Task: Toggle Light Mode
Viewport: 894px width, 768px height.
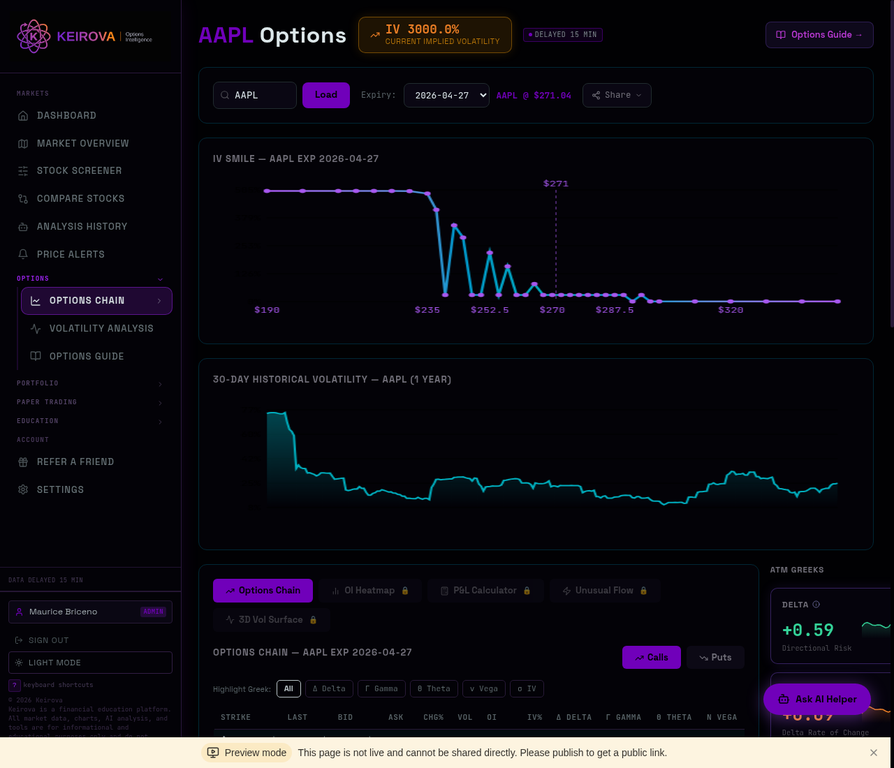Action: click(90, 663)
